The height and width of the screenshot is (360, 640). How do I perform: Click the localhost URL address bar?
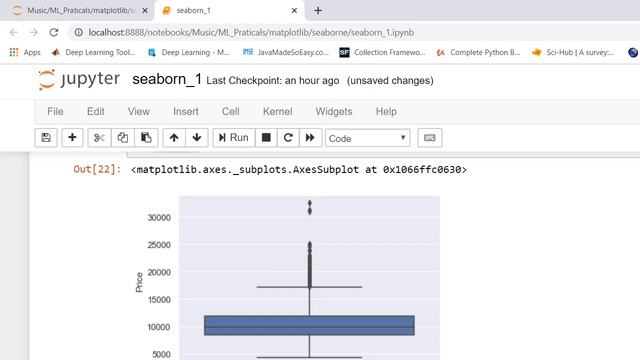point(251,32)
